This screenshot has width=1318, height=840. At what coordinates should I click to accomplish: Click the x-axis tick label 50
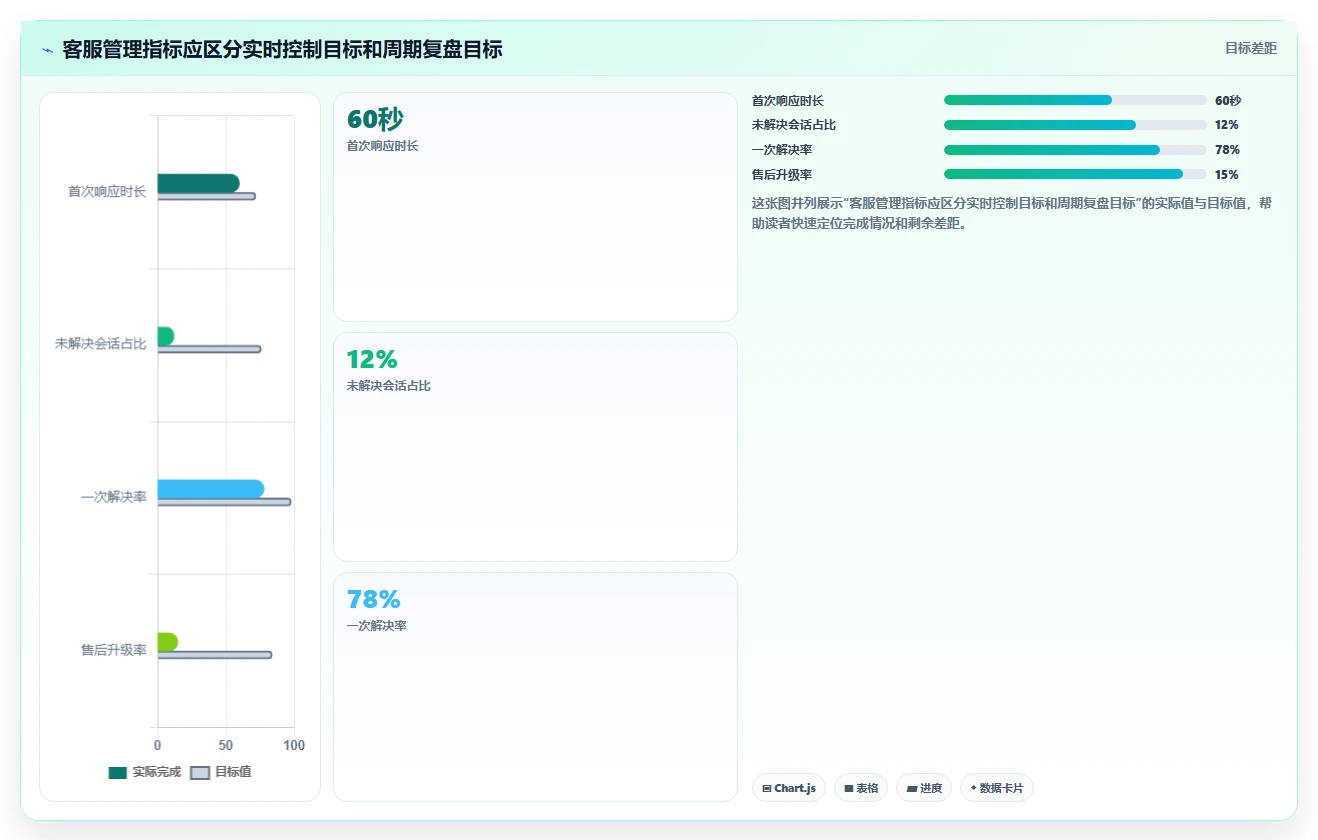coord(226,745)
